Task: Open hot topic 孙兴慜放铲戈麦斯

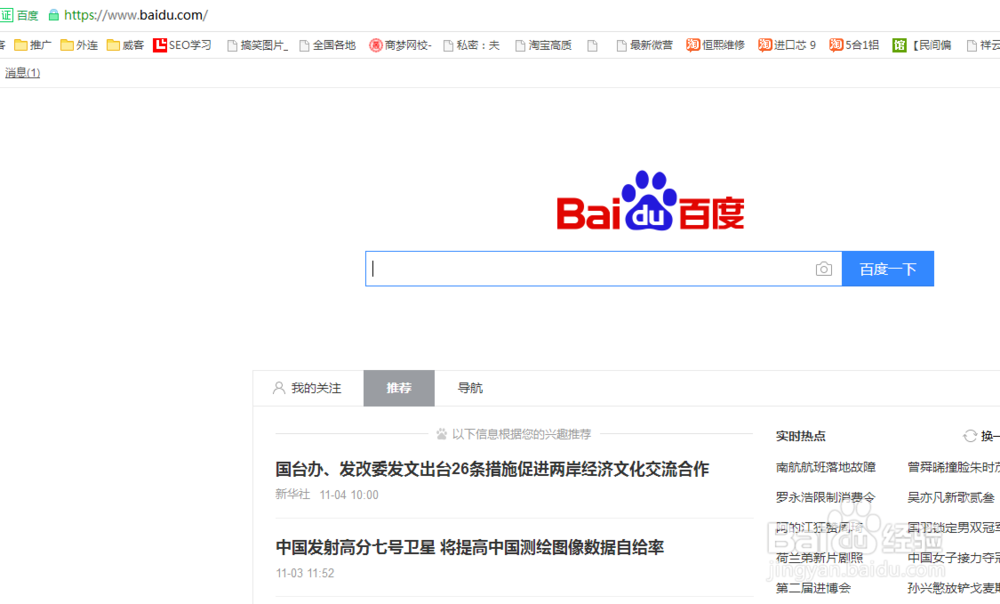Action: 953,587
